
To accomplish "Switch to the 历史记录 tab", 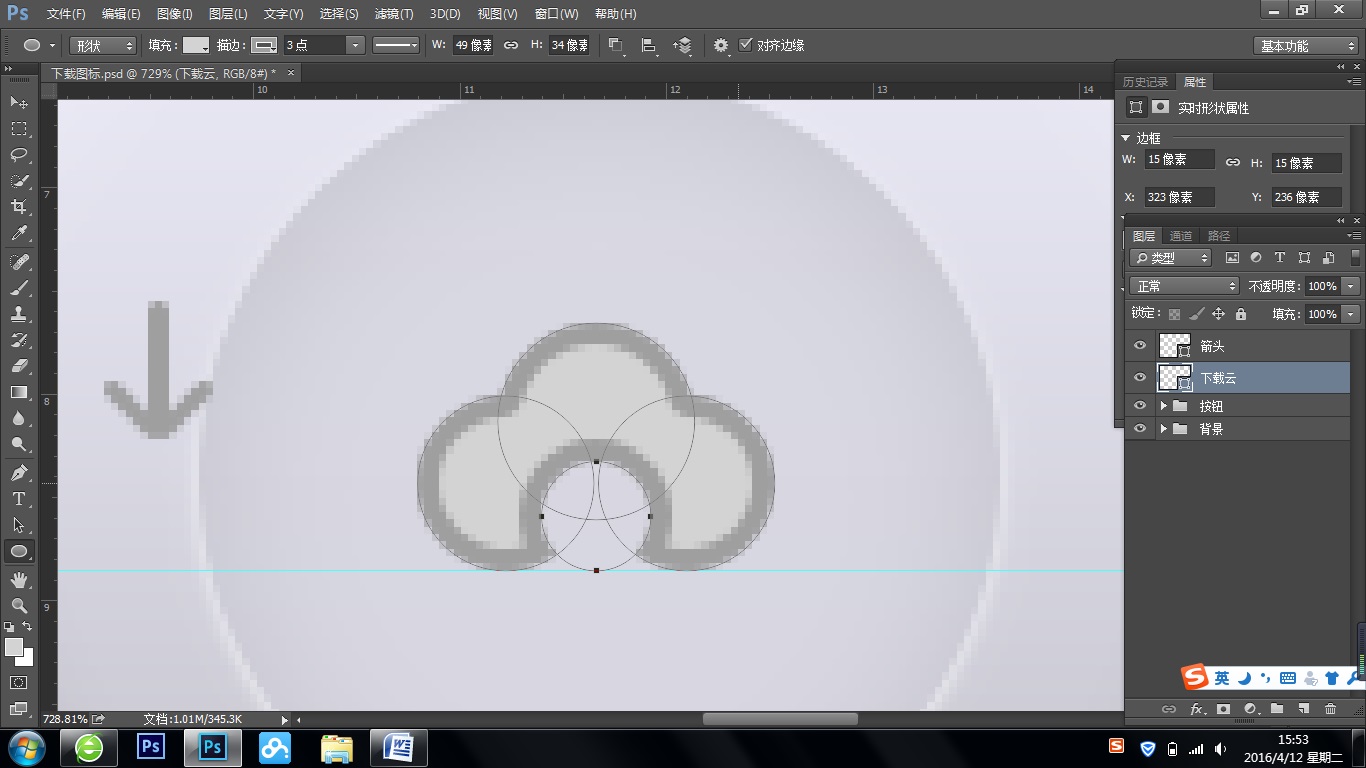I will (1145, 82).
